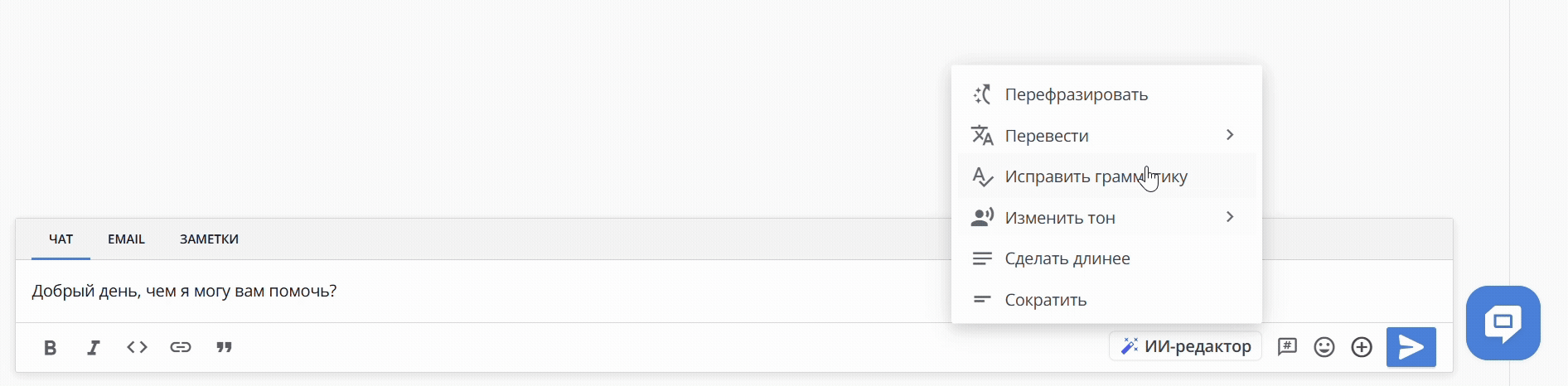Expand the Изменить тон submenu arrow
The height and width of the screenshot is (386, 1568).
tap(1230, 217)
